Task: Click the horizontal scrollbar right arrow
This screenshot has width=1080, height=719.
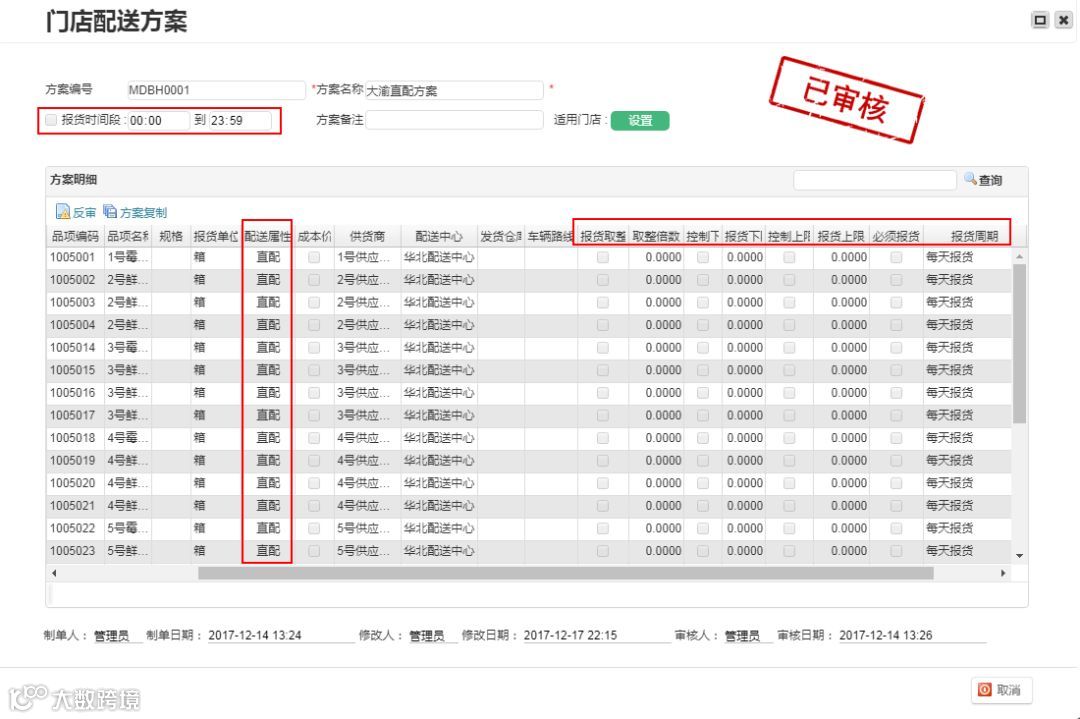Action: tap(1003, 573)
